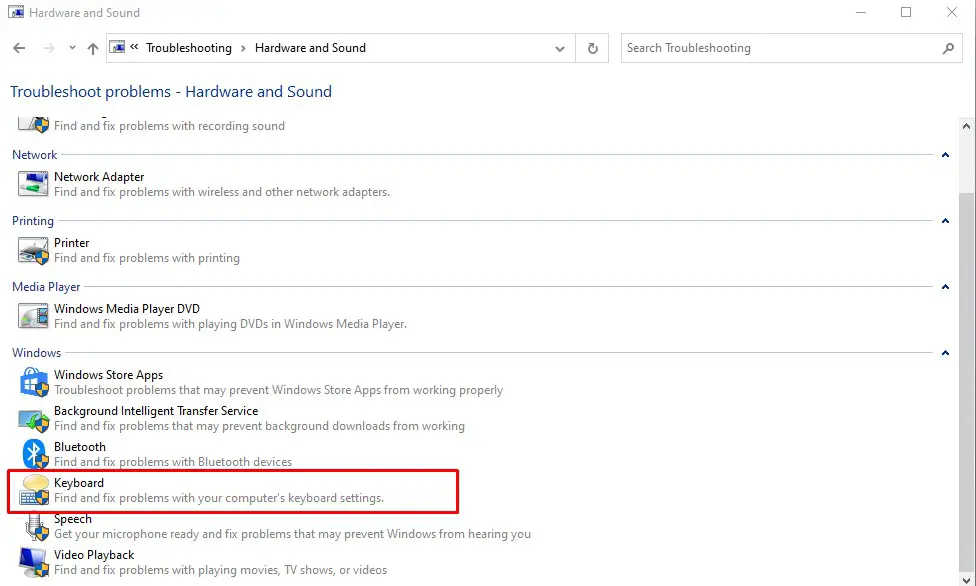976x586 pixels.
Task: Open the Network Adapter troubleshooter icon
Action: point(33,184)
